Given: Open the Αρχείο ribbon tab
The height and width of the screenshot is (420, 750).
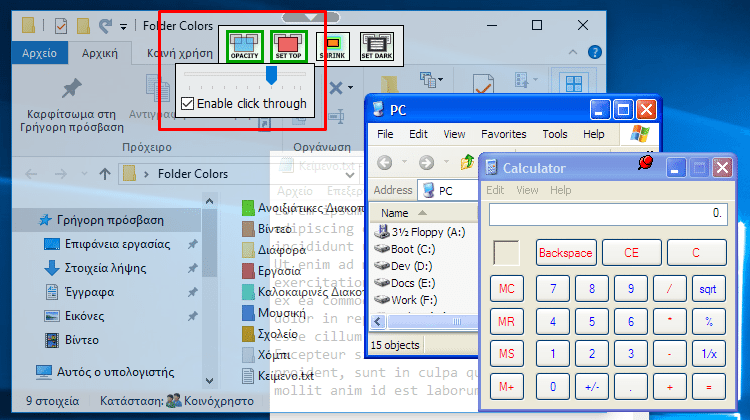Looking at the screenshot, I should coord(39,53).
